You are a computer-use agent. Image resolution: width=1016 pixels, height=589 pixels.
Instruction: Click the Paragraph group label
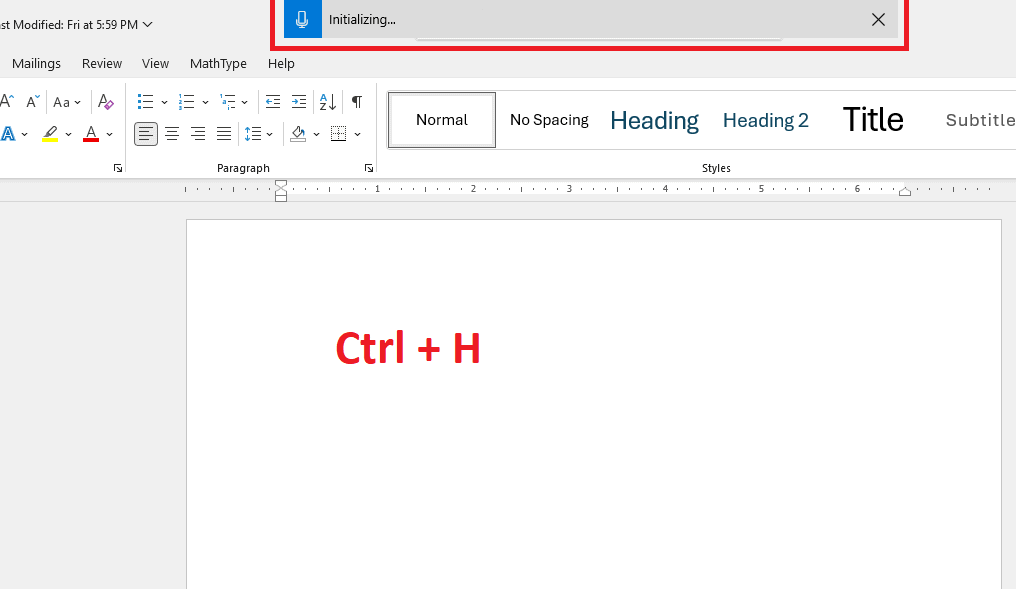(243, 168)
